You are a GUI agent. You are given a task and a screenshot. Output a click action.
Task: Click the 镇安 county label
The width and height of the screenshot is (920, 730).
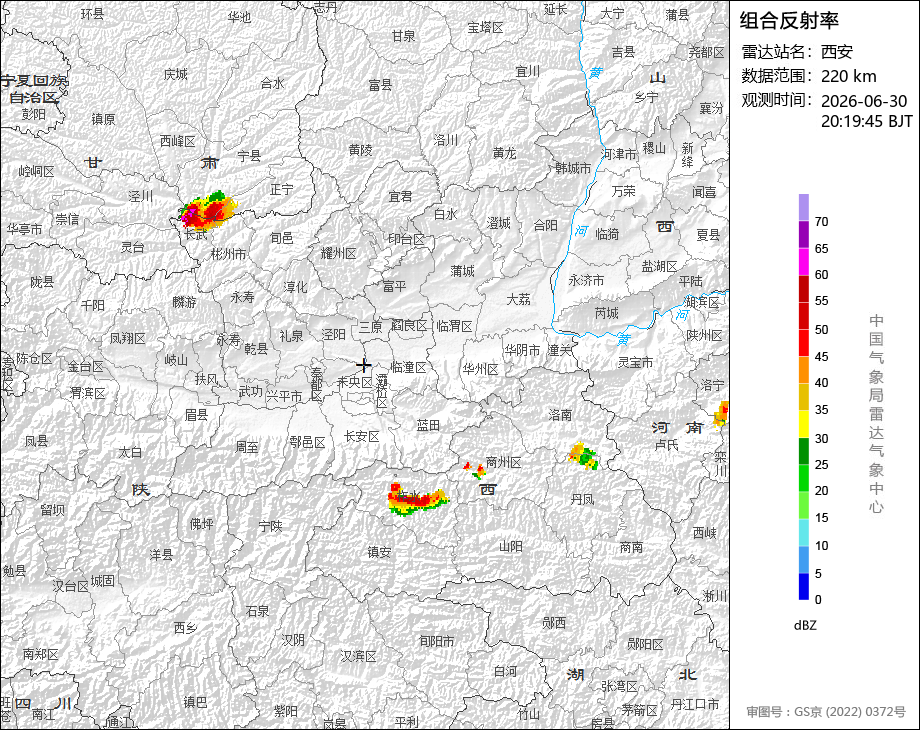(x=379, y=552)
